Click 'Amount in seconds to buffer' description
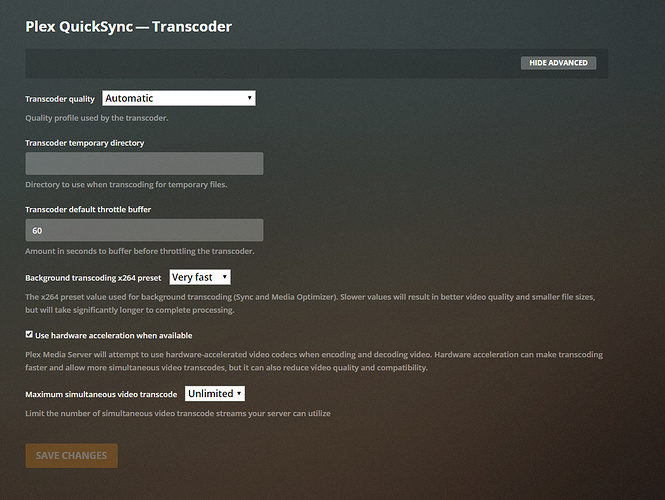The height and width of the screenshot is (500, 665). pyautogui.click(x=140, y=251)
